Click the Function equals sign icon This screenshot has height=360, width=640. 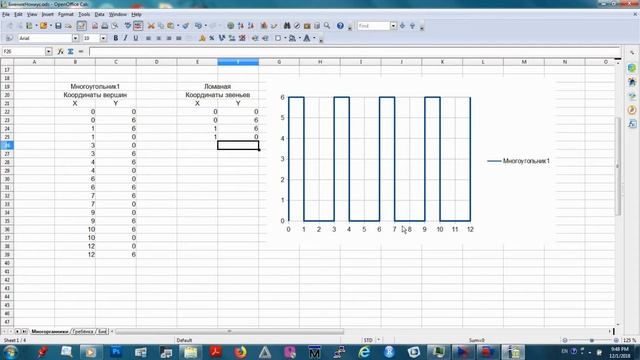[x=81, y=51]
